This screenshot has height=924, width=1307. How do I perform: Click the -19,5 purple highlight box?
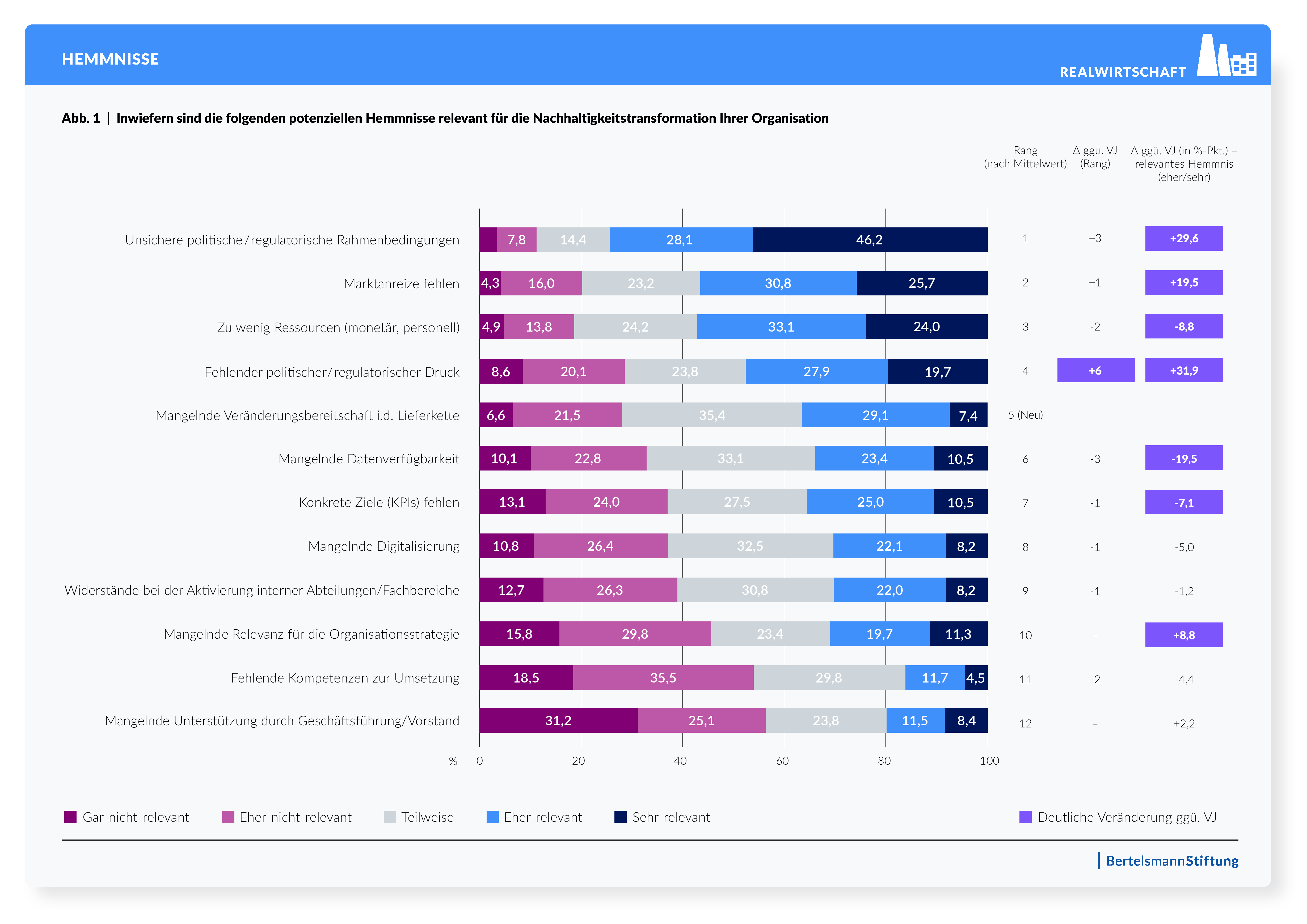click(x=1183, y=459)
